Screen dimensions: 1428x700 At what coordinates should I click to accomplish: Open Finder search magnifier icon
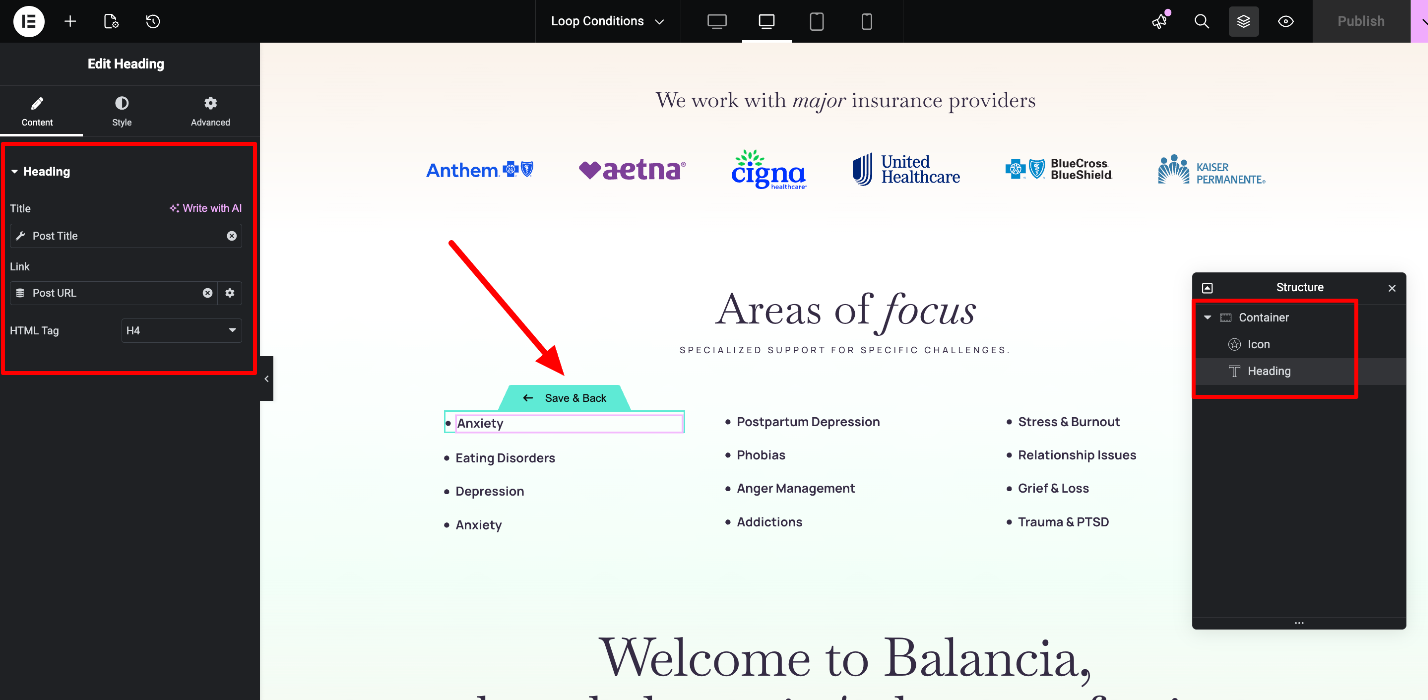coord(1202,21)
